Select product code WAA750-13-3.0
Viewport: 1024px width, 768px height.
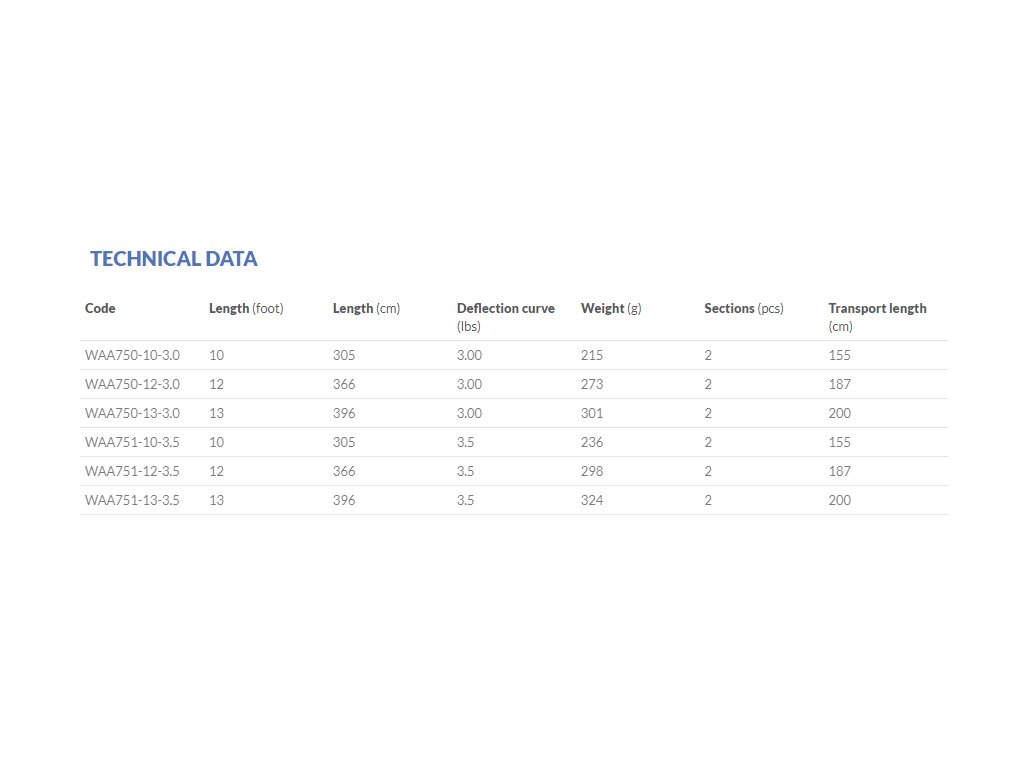tap(132, 414)
